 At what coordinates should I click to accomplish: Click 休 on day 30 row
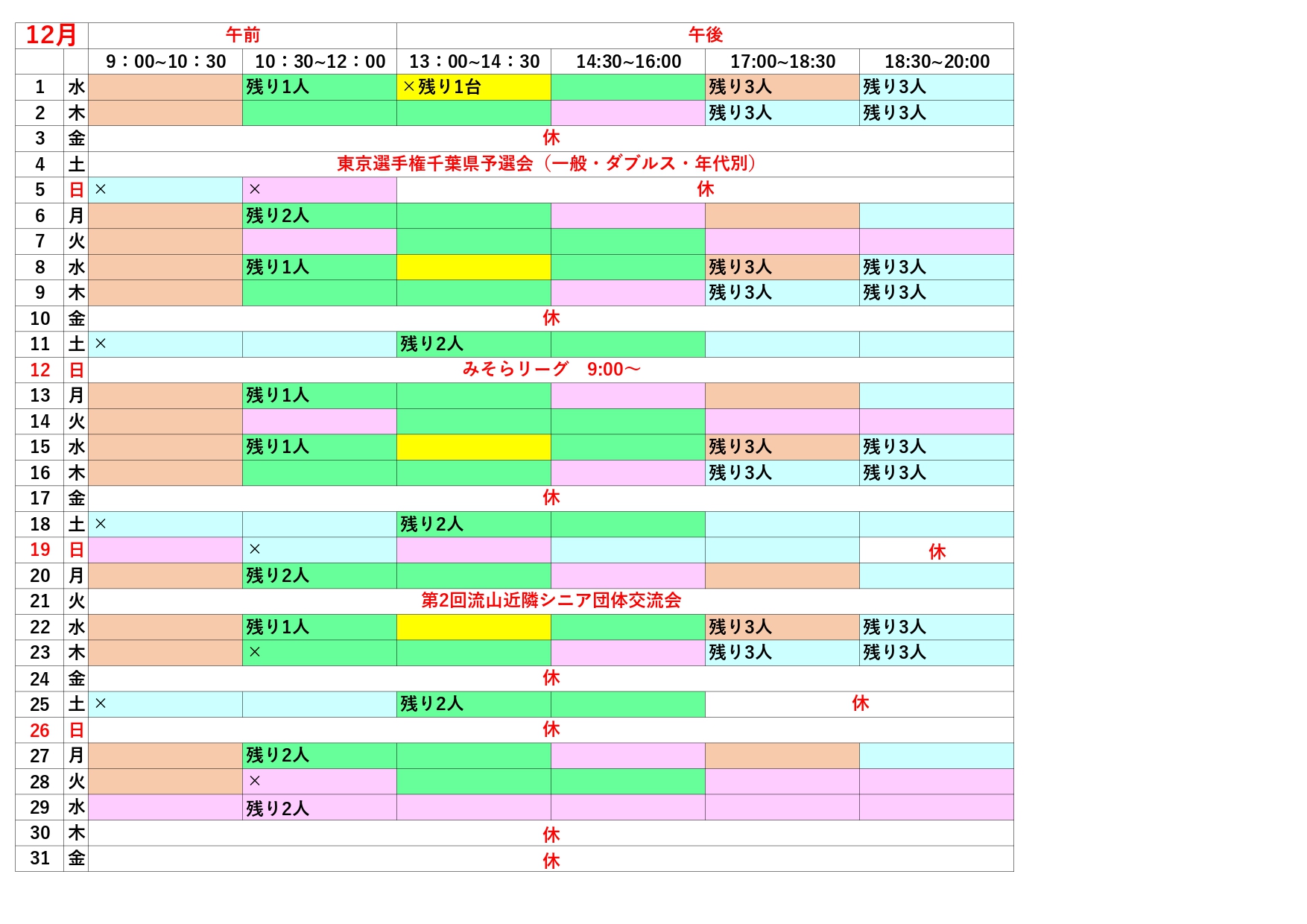point(551,835)
